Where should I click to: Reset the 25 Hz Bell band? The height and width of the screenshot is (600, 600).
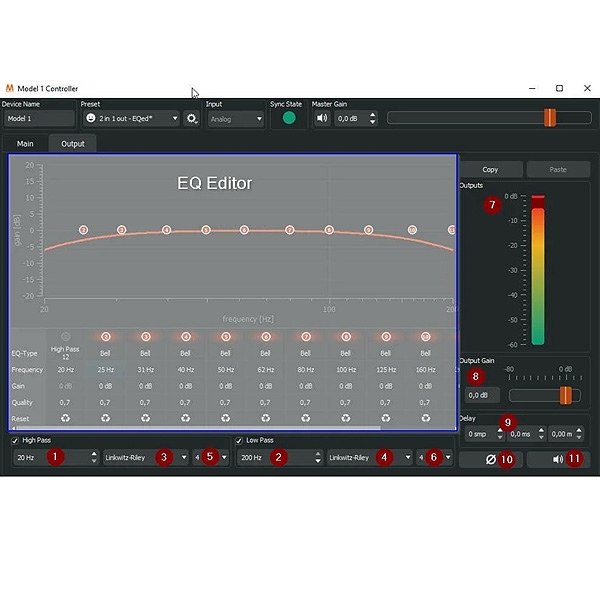pos(105,418)
